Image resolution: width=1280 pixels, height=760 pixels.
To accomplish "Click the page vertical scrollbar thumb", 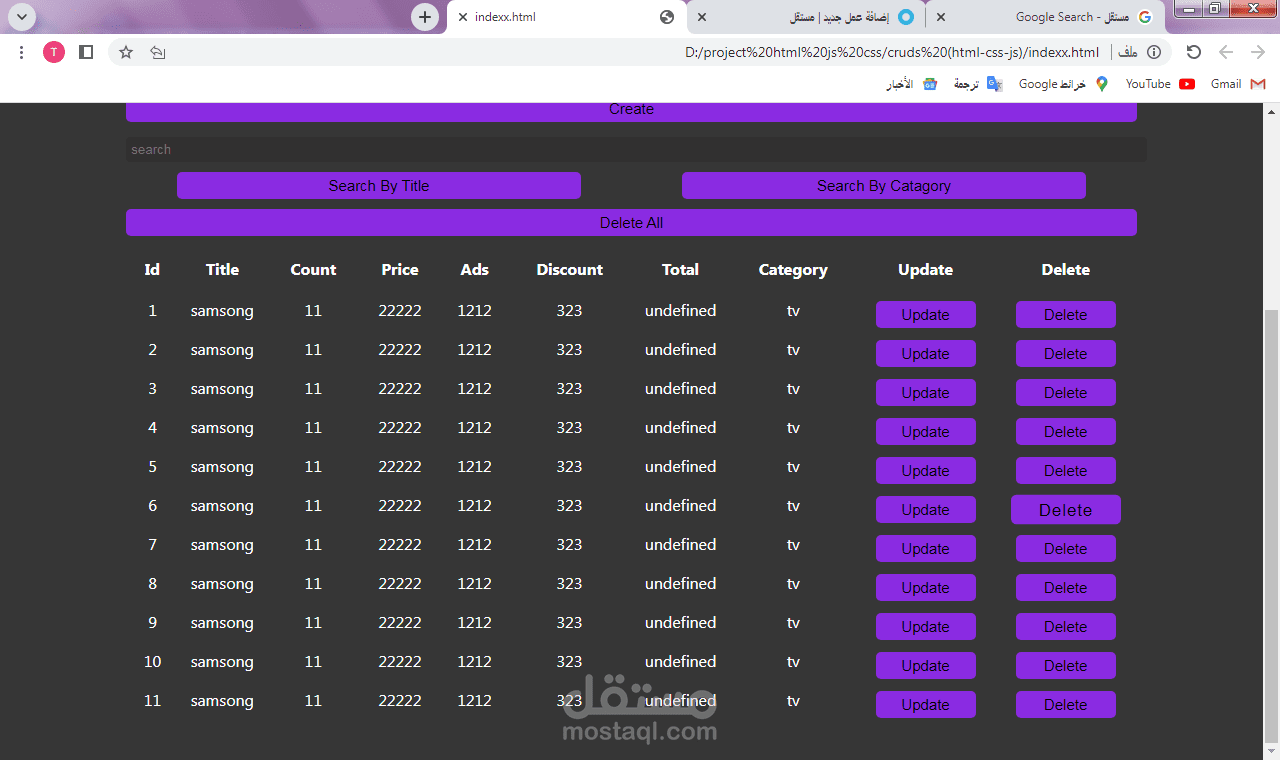I will [x=1271, y=525].
